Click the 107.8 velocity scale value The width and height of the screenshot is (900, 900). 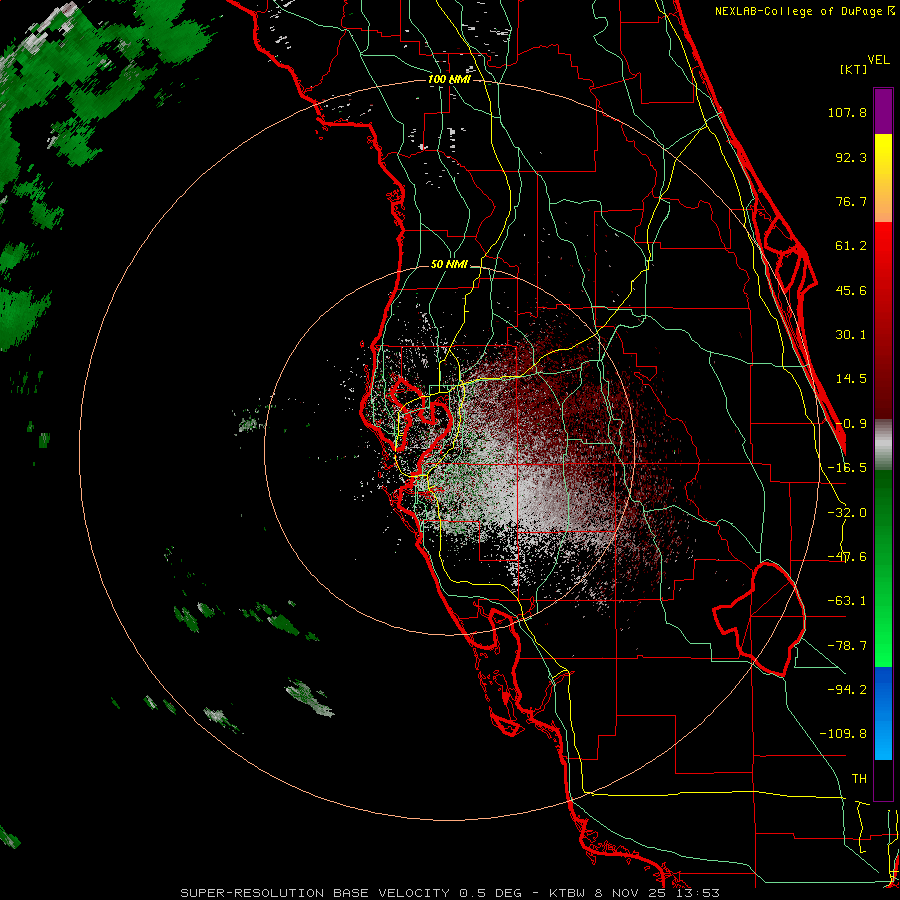847,112
